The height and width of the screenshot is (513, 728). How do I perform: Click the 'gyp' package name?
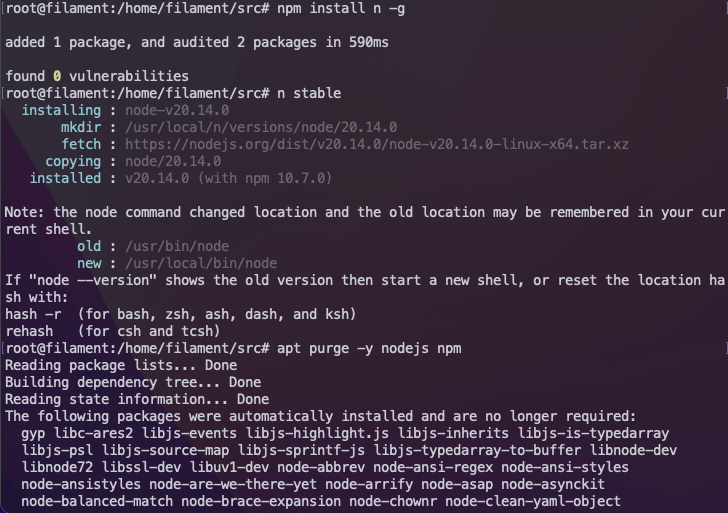point(33,433)
